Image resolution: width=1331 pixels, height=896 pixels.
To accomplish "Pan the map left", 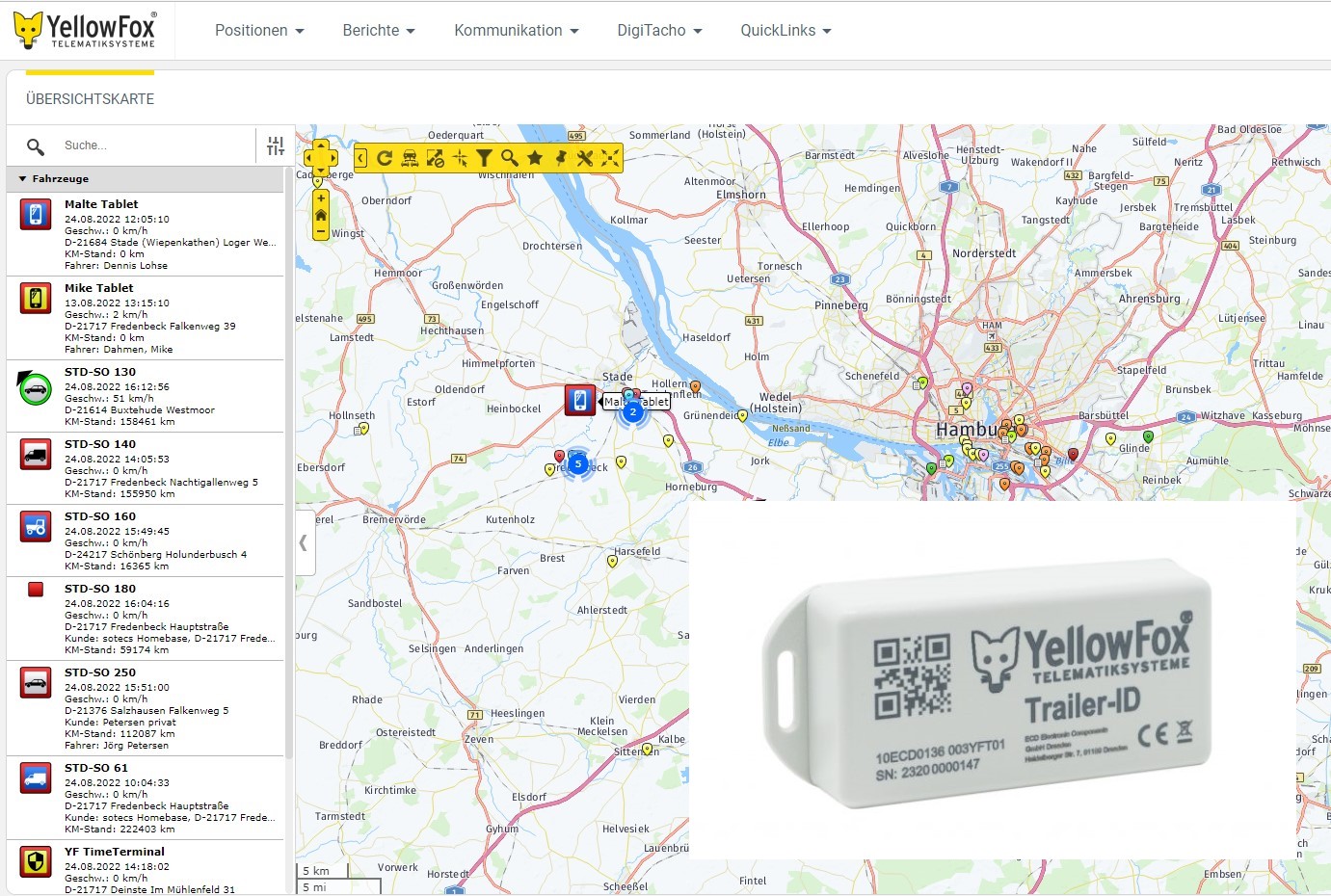I will [x=309, y=158].
